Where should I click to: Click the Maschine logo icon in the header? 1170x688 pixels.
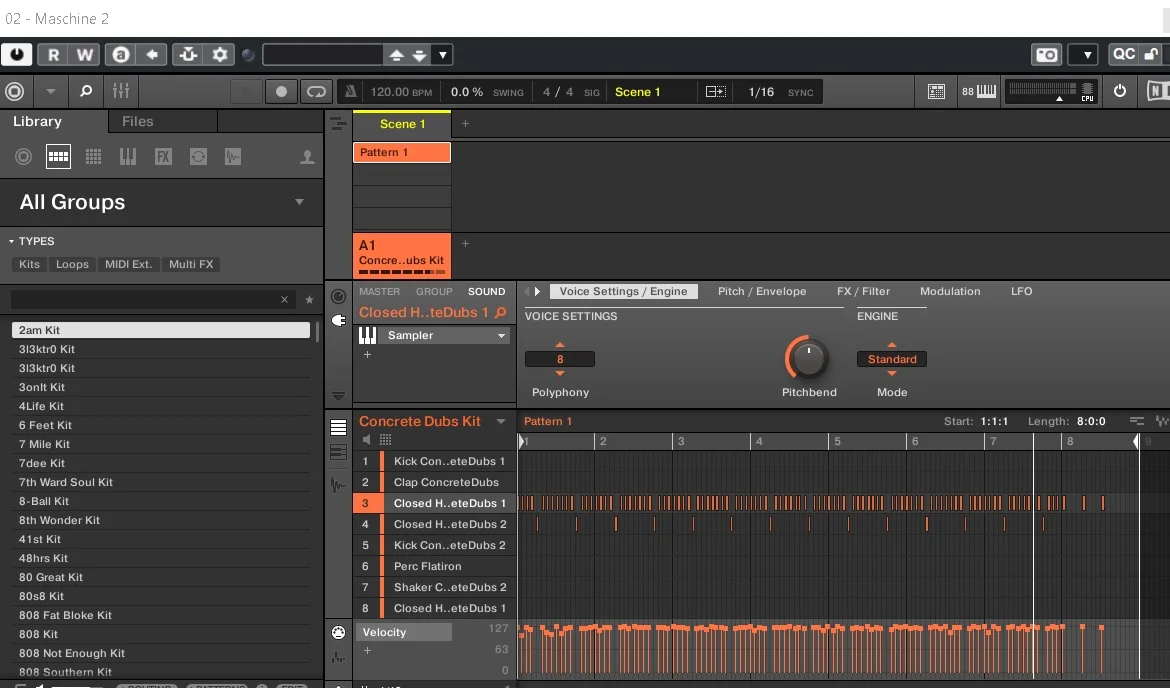15,91
